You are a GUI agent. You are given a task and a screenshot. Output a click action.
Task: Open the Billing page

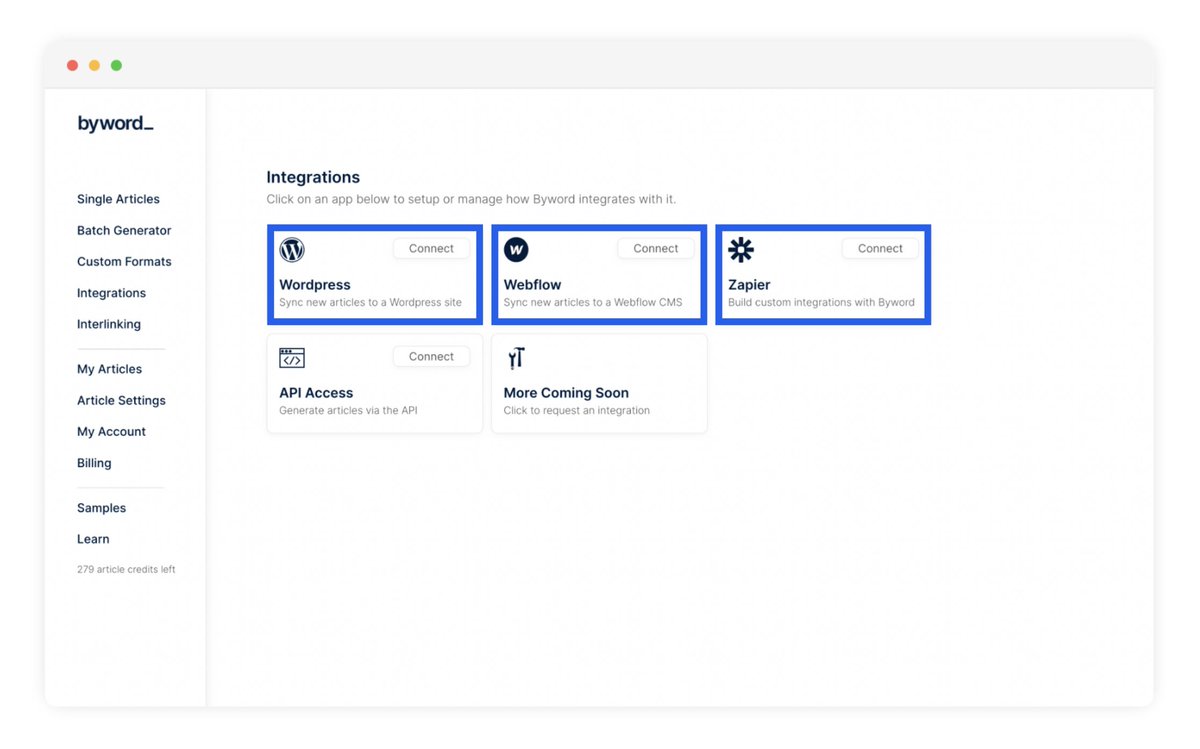(94, 463)
